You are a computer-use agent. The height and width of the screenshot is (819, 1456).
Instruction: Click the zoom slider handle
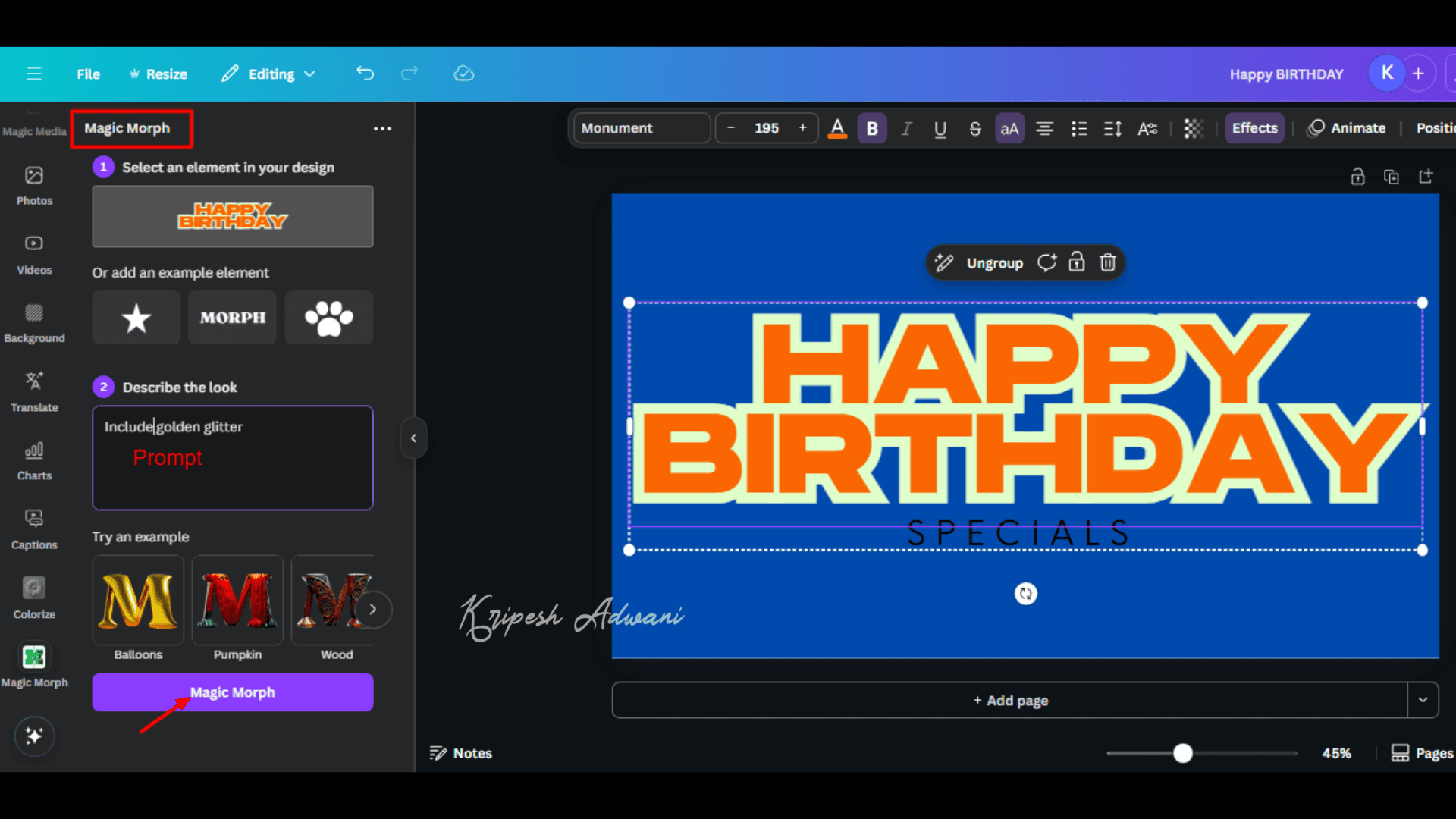pyautogui.click(x=1182, y=753)
